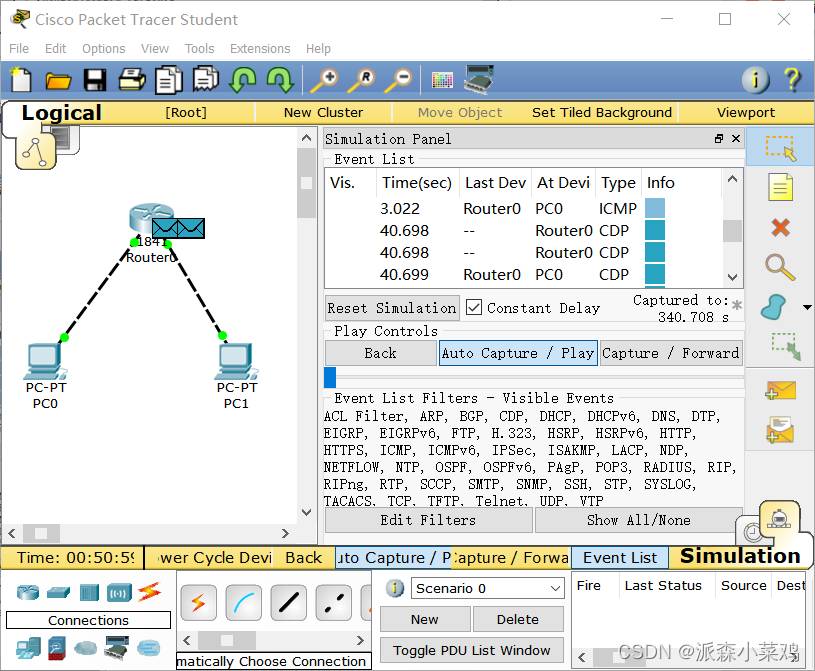
Task: Expand the shape tool dropdown arrow
Action: [x=807, y=307]
